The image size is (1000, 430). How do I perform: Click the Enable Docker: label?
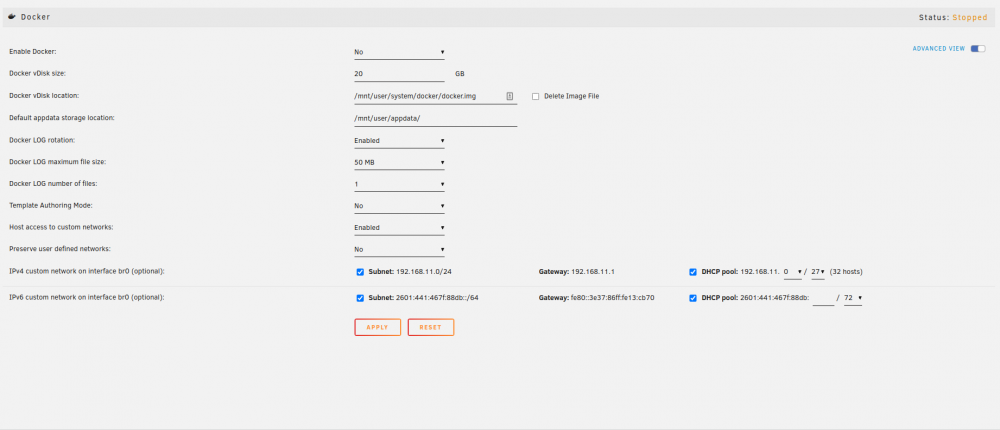click(x=33, y=52)
